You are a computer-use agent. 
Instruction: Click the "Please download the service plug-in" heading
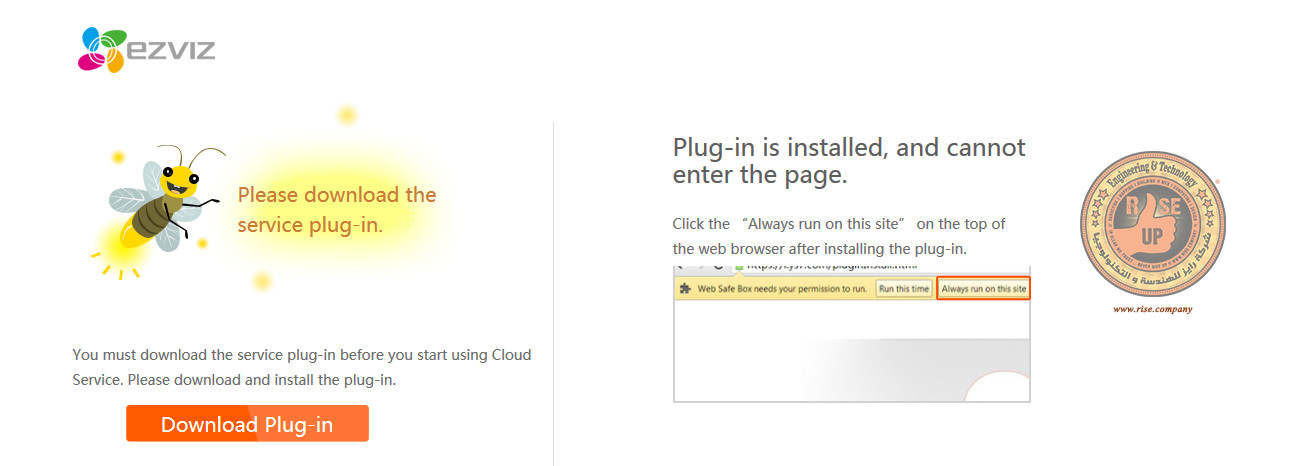pyautogui.click(x=337, y=210)
